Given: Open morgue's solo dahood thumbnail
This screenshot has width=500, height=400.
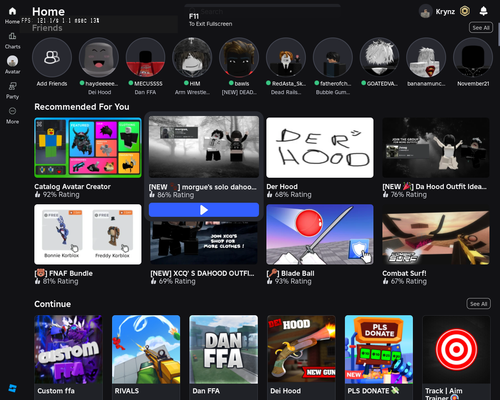Looking at the screenshot, I should click(204, 147).
